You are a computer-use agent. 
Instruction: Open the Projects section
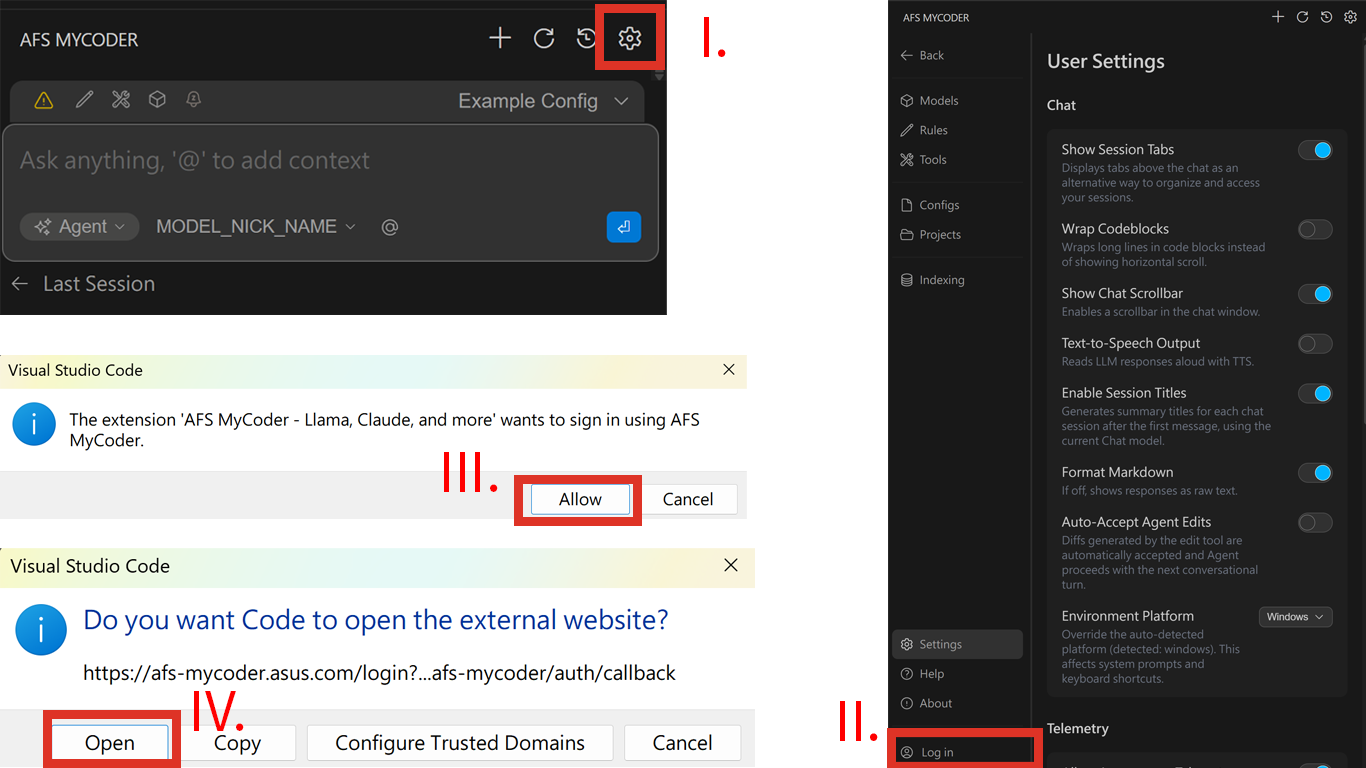[x=930, y=235]
